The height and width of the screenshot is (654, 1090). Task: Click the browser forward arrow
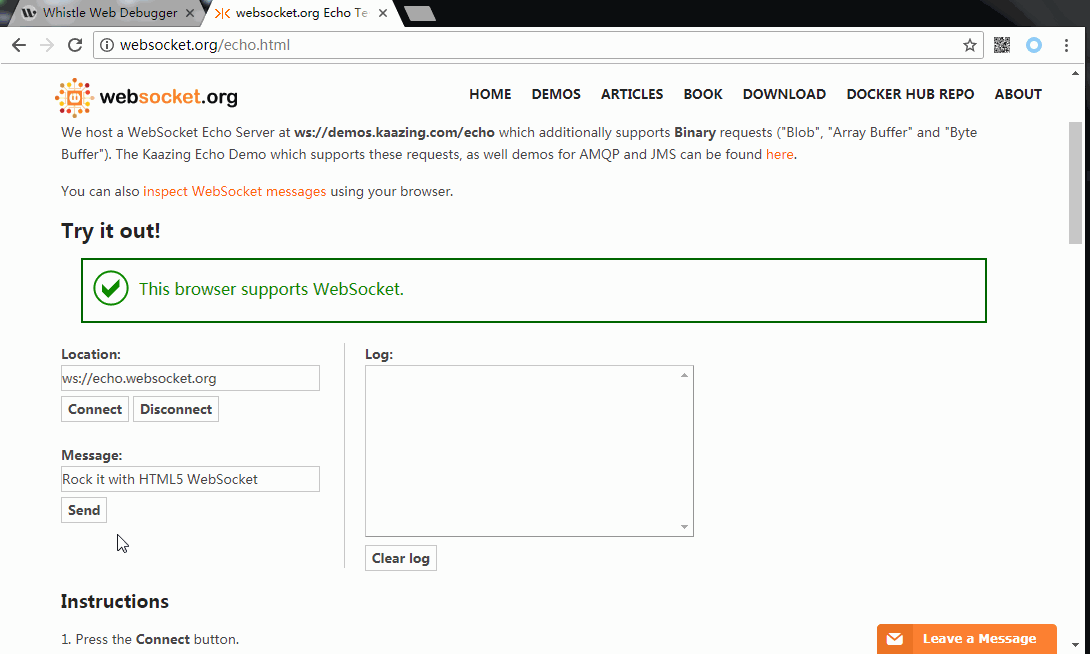pos(47,45)
